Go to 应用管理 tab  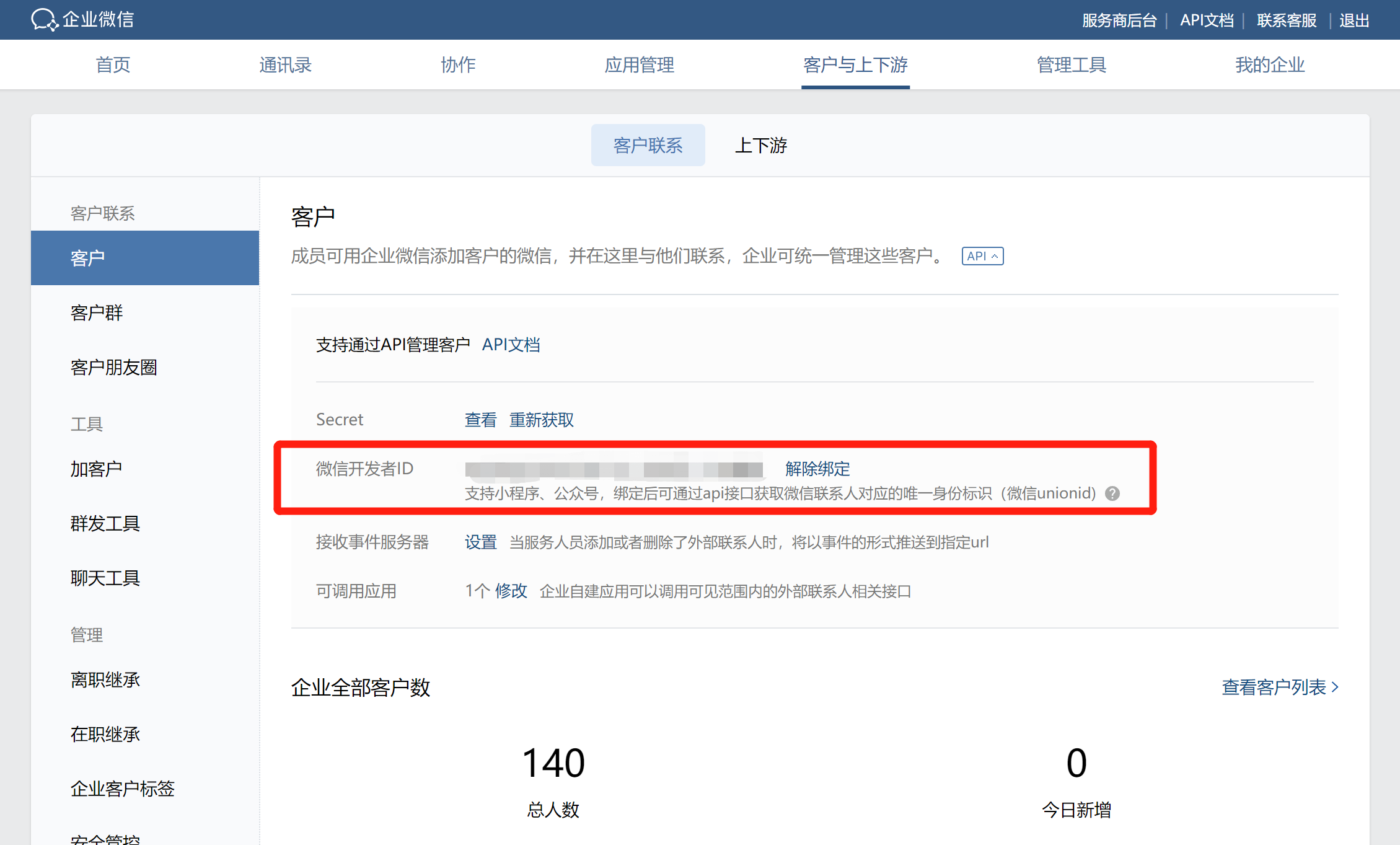click(639, 64)
